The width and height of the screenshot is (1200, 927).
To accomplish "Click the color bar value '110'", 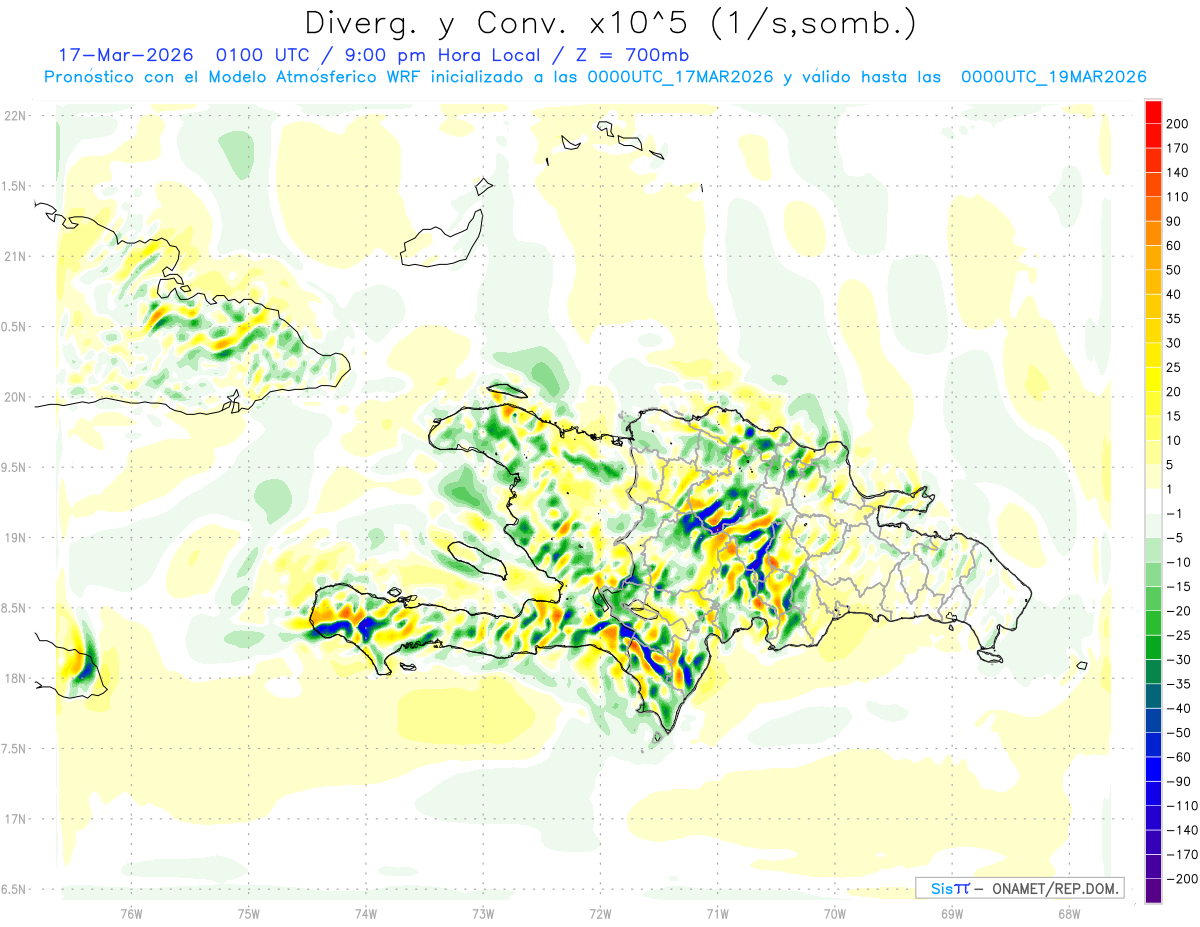I will 1178,197.
